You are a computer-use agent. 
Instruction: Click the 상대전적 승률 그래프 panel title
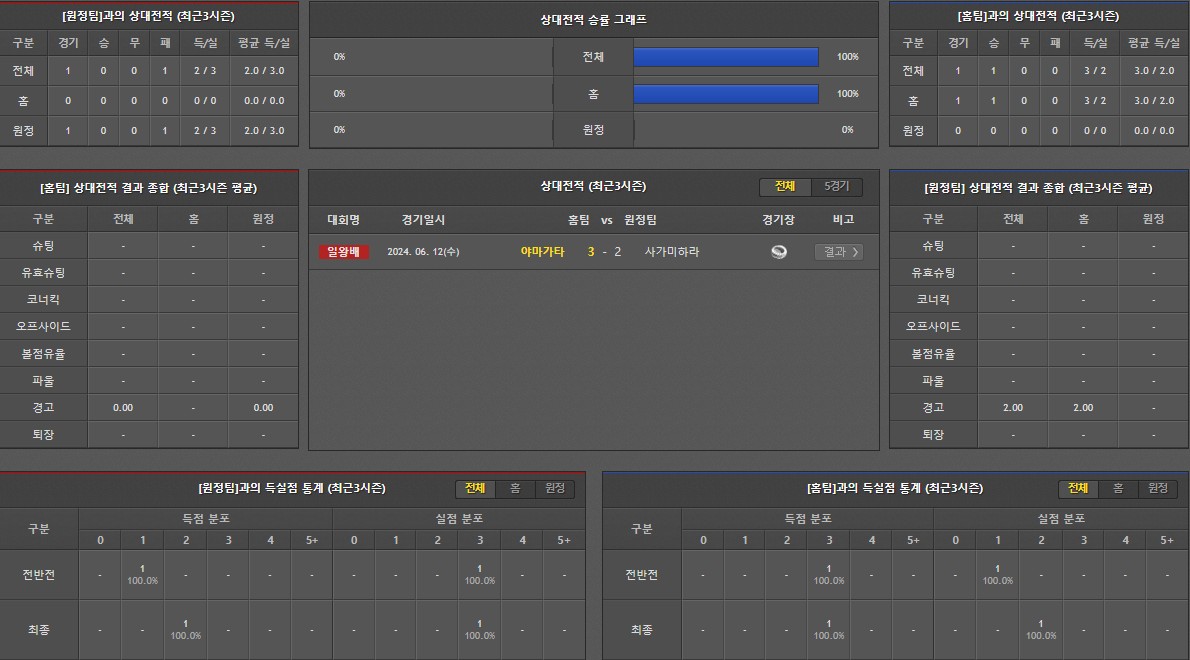point(593,19)
